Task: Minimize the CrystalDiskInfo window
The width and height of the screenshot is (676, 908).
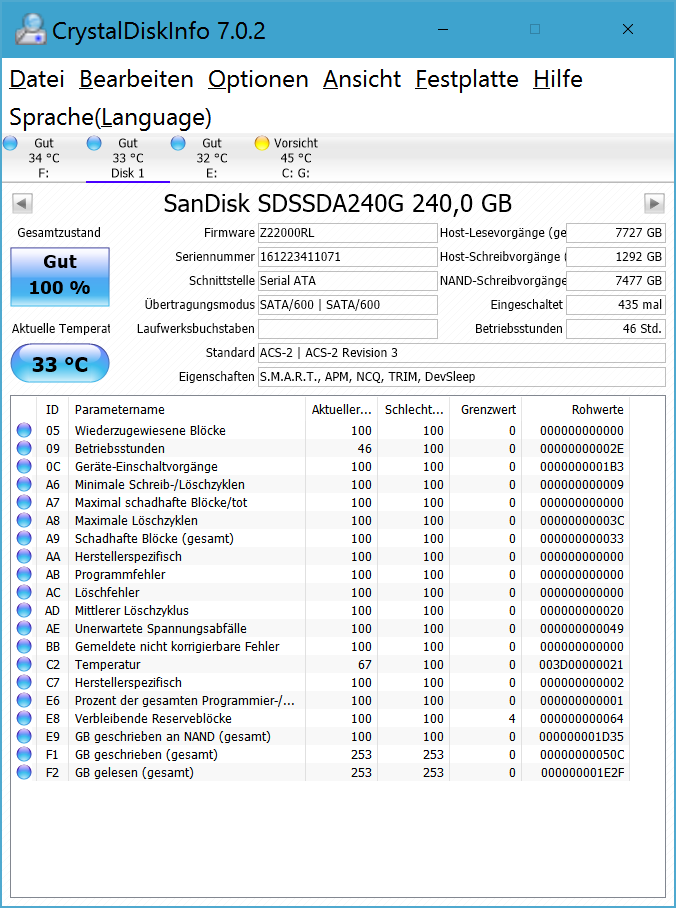Action: [x=443, y=29]
